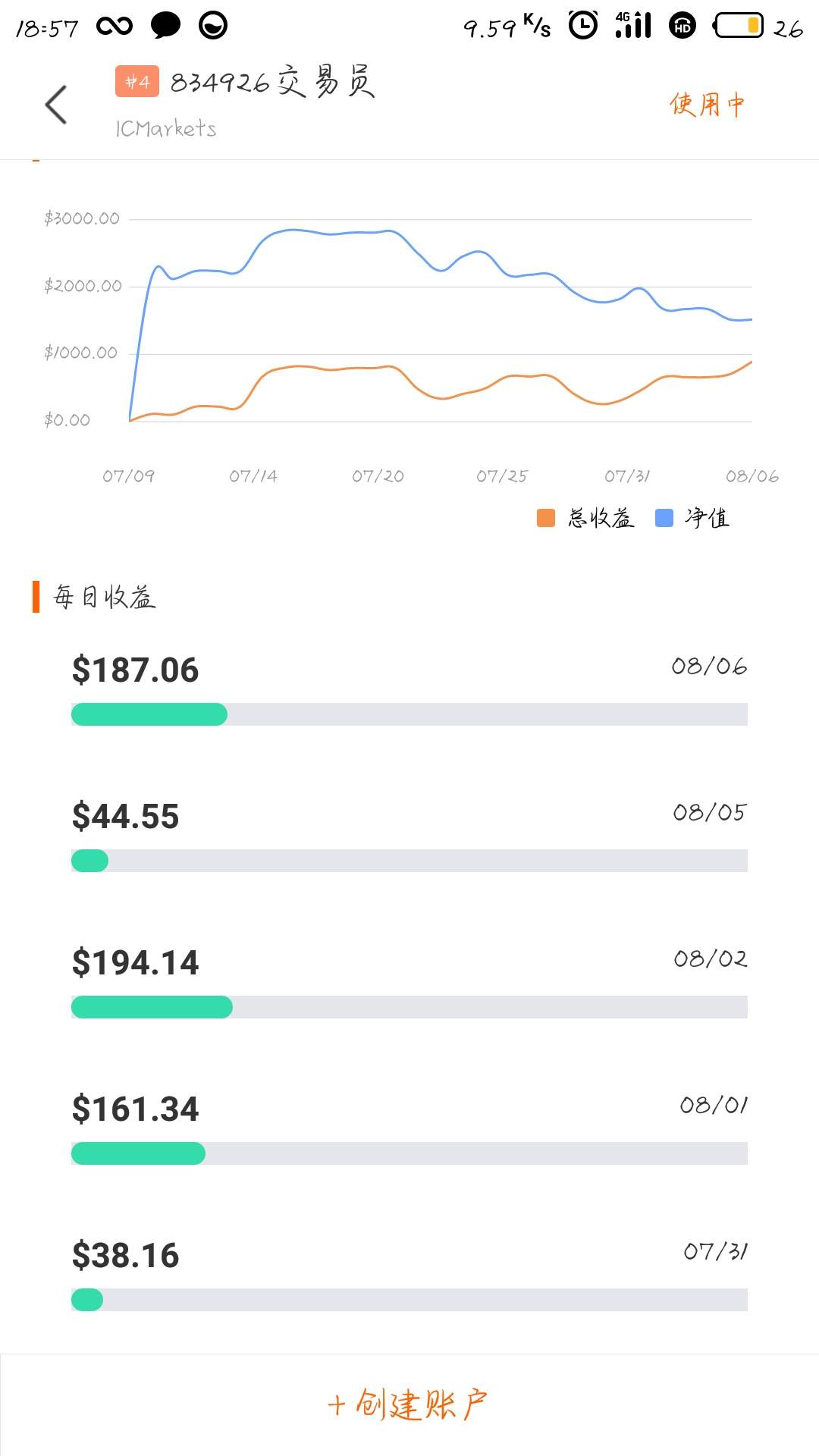The image size is (819, 1456).
Task: Open the $161.34 daily profit entry
Action: (136, 1109)
